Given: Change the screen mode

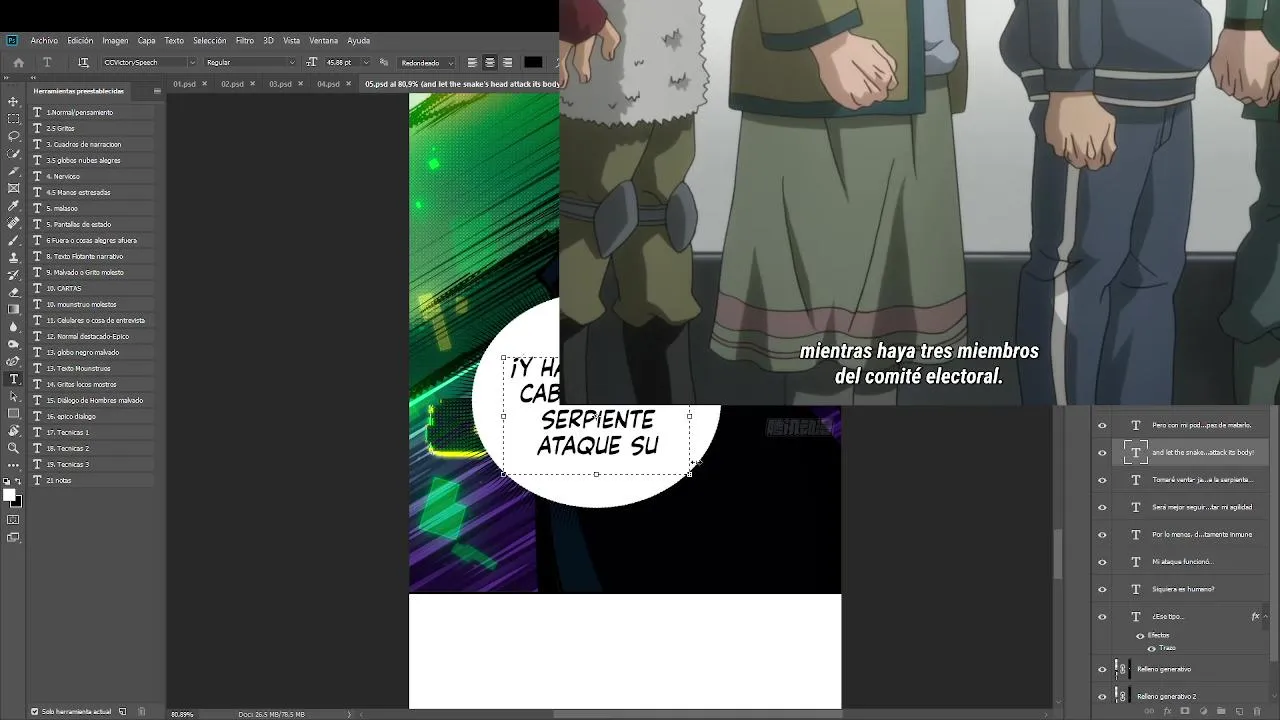Looking at the screenshot, I should pos(13,537).
